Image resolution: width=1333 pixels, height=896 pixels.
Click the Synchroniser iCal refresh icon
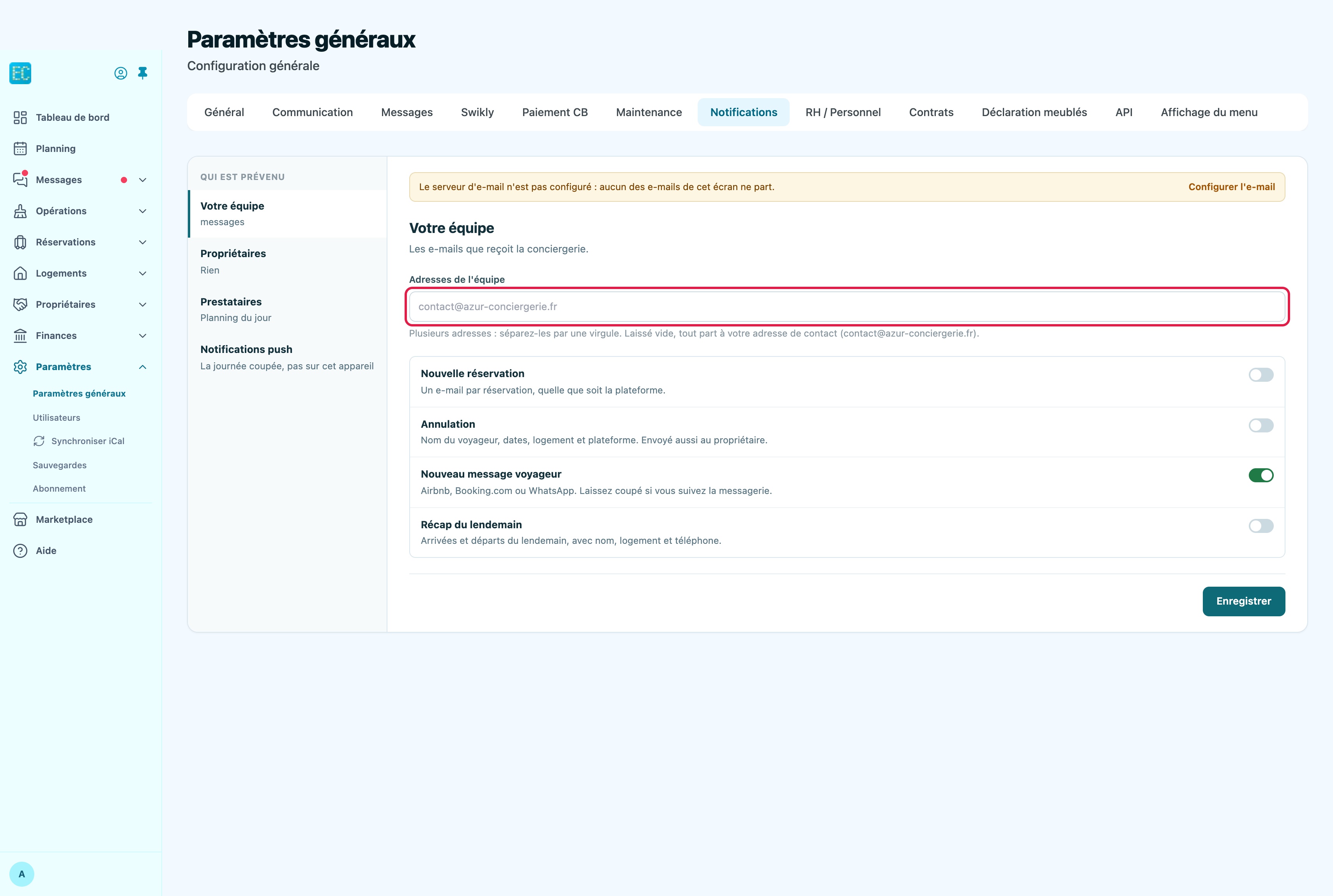[39, 441]
